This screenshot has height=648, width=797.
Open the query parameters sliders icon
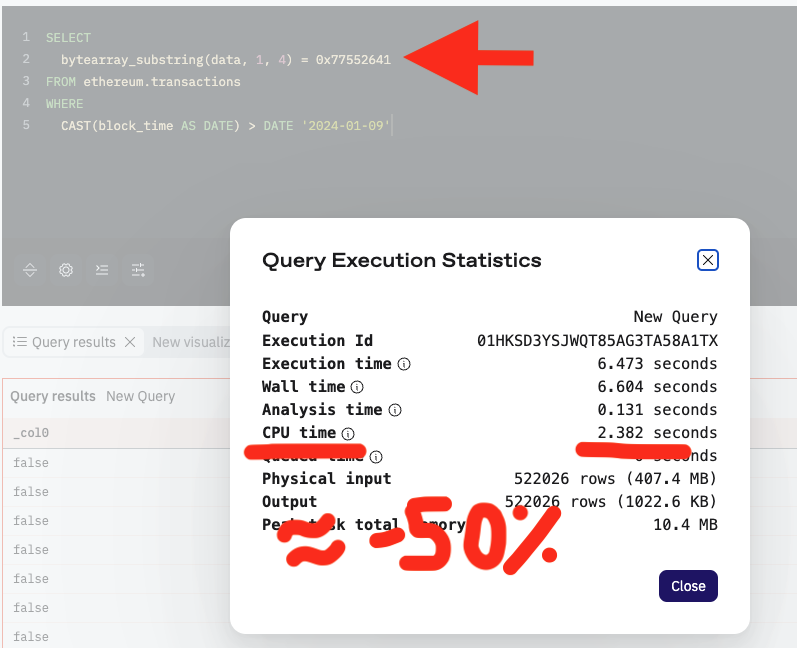138,270
